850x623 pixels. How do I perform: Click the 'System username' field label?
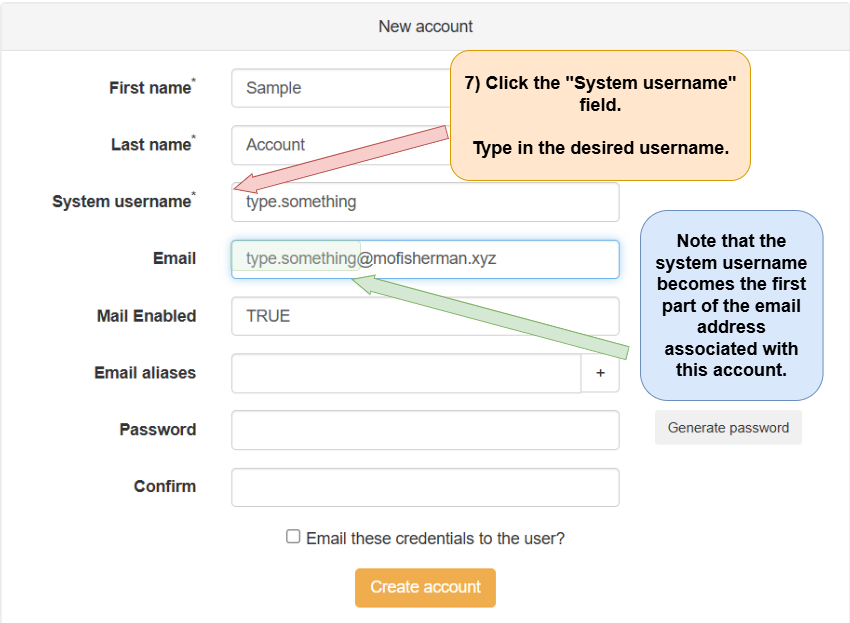(x=121, y=202)
